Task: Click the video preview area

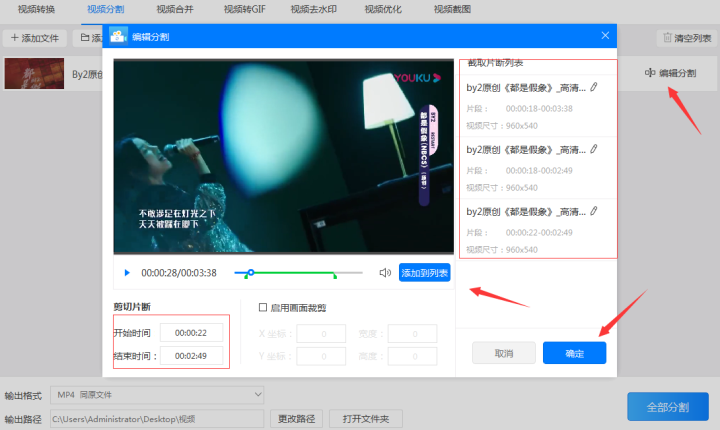Action: 284,156
